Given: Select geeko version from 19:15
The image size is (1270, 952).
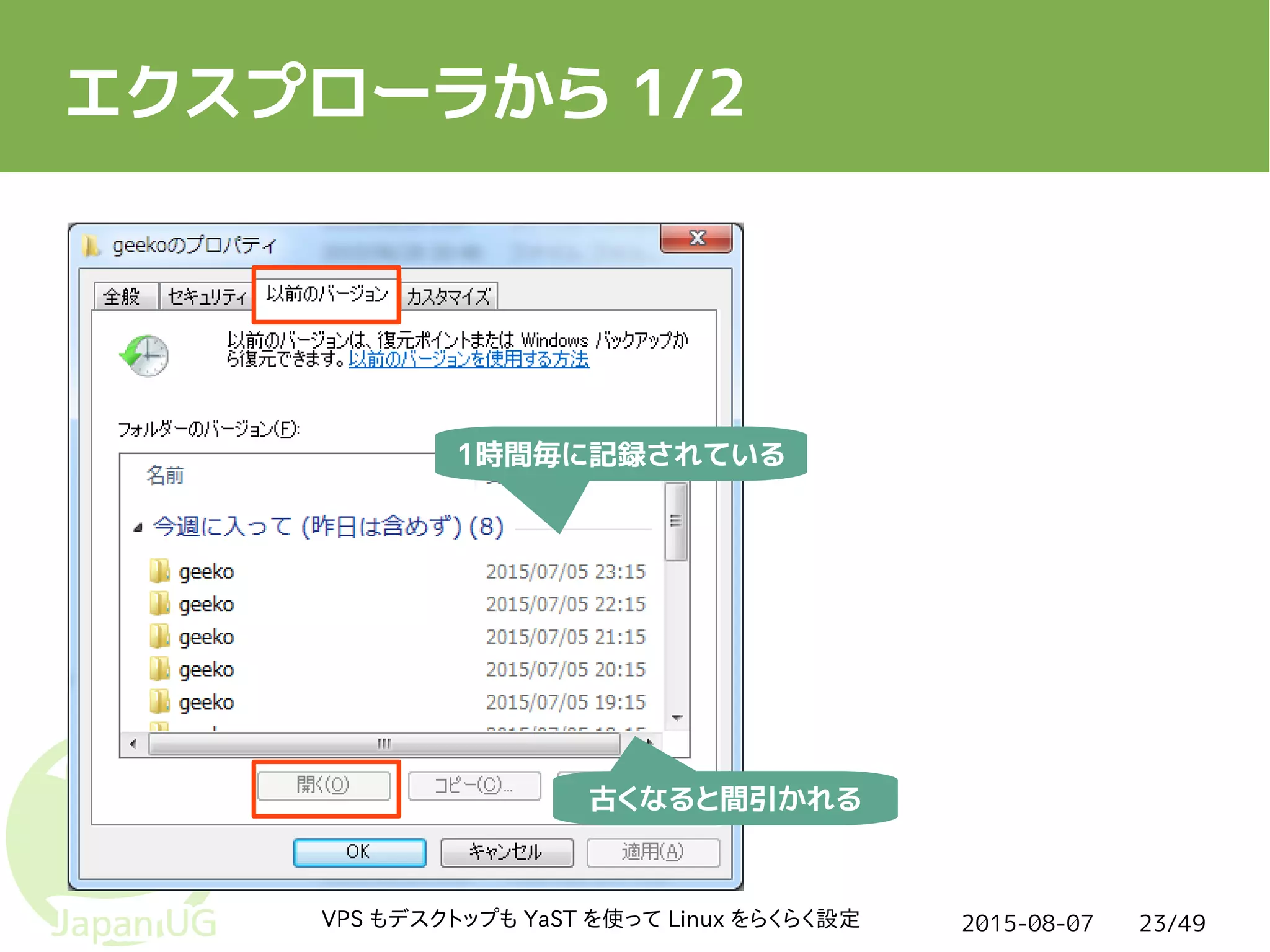Looking at the screenshot, I should [x=397, y=702].
